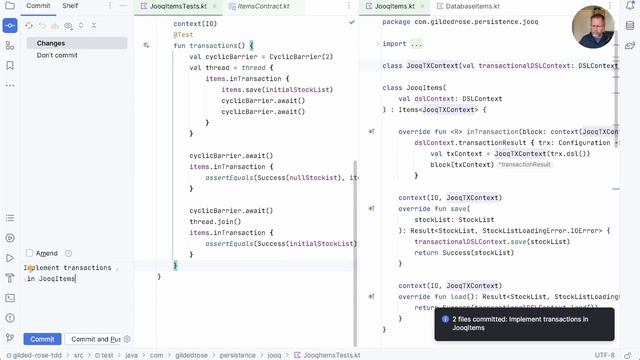
Task: Click the presenter webcam thumbnail
Action: pyautogui.click(x=593, y=27)
